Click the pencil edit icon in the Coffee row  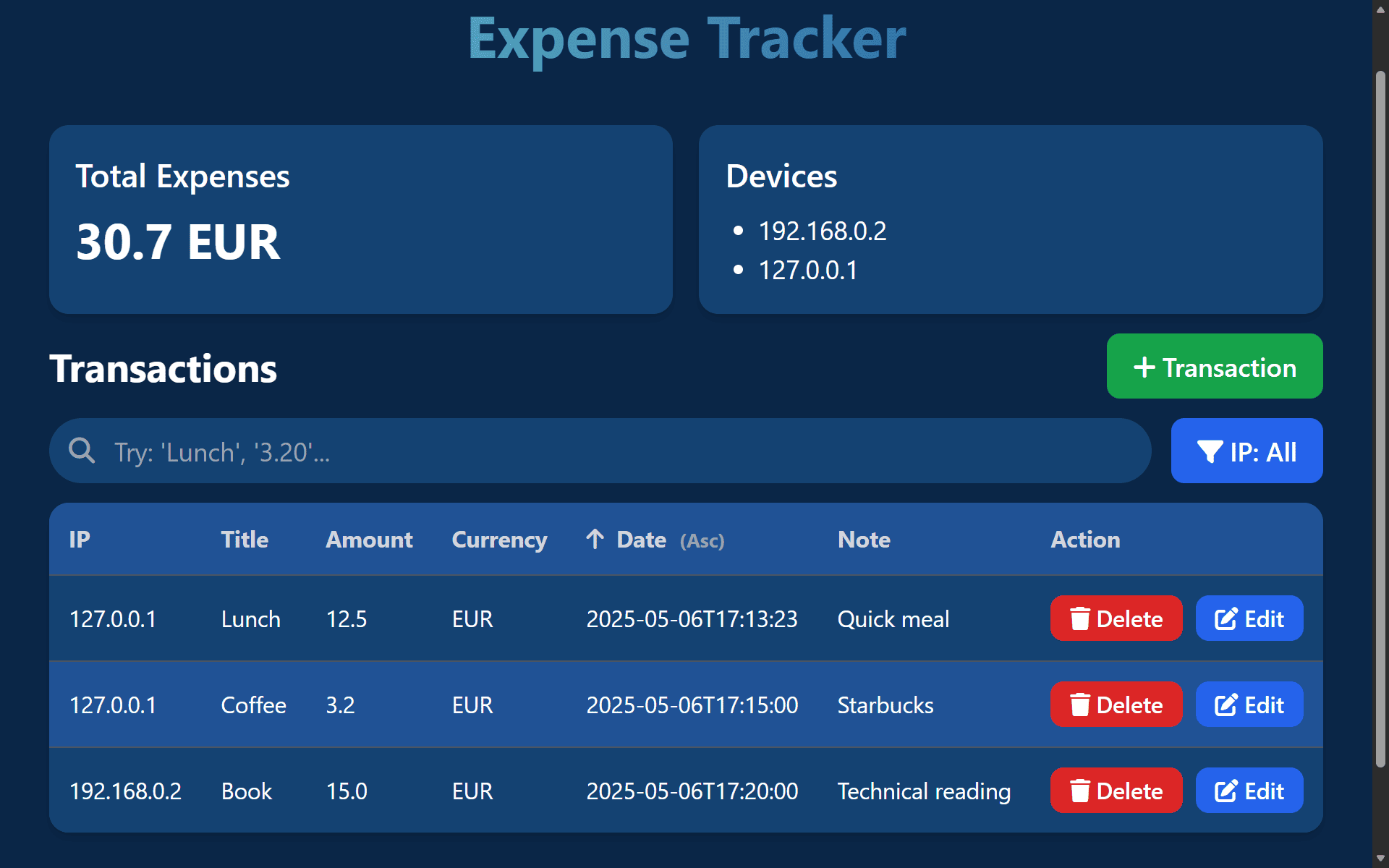pos(1226,705)
